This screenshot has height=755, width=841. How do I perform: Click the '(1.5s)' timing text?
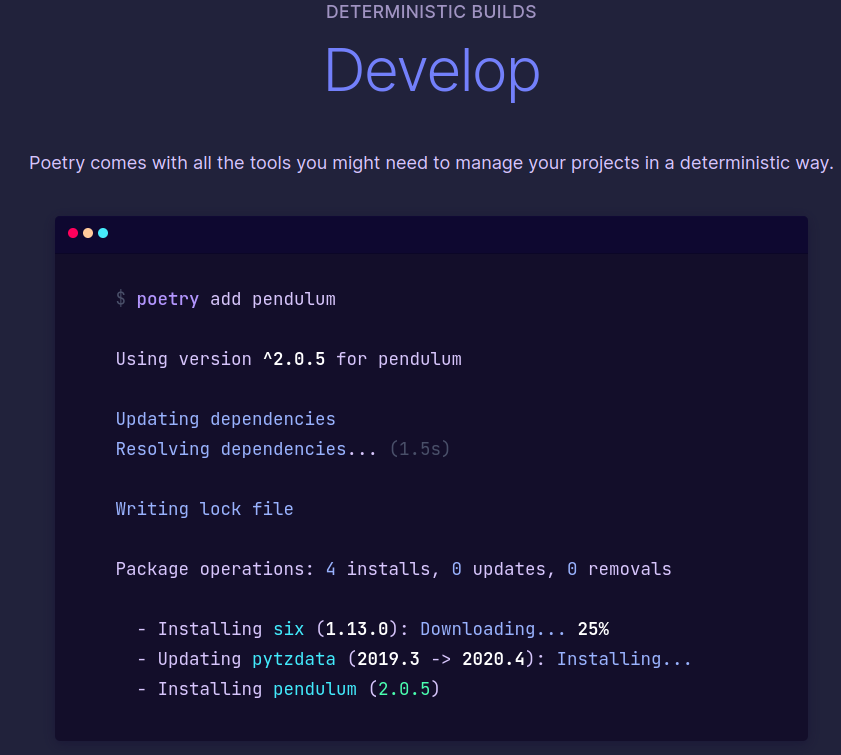(419, 449)
